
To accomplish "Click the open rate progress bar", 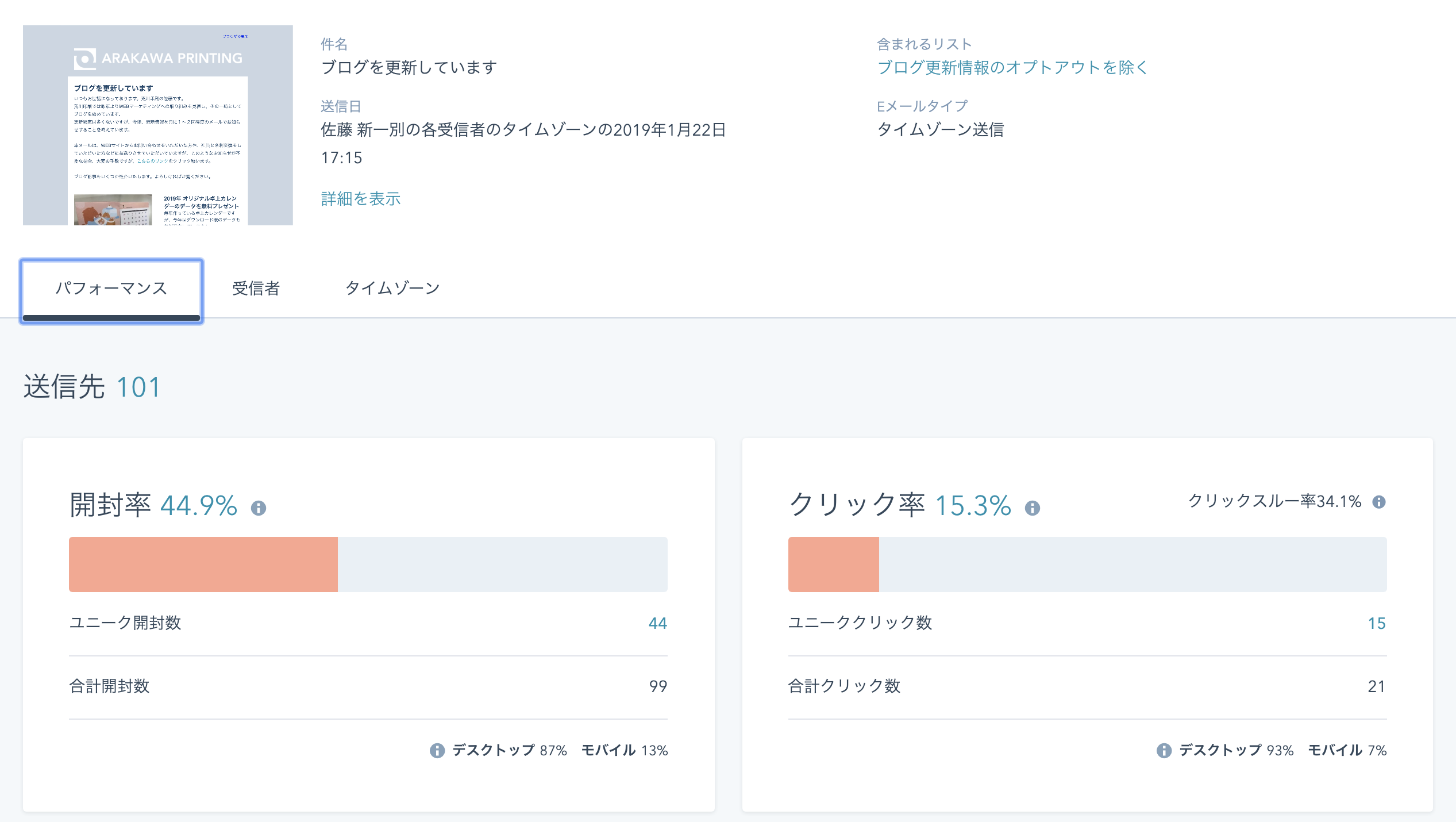I will pos(368,564).
